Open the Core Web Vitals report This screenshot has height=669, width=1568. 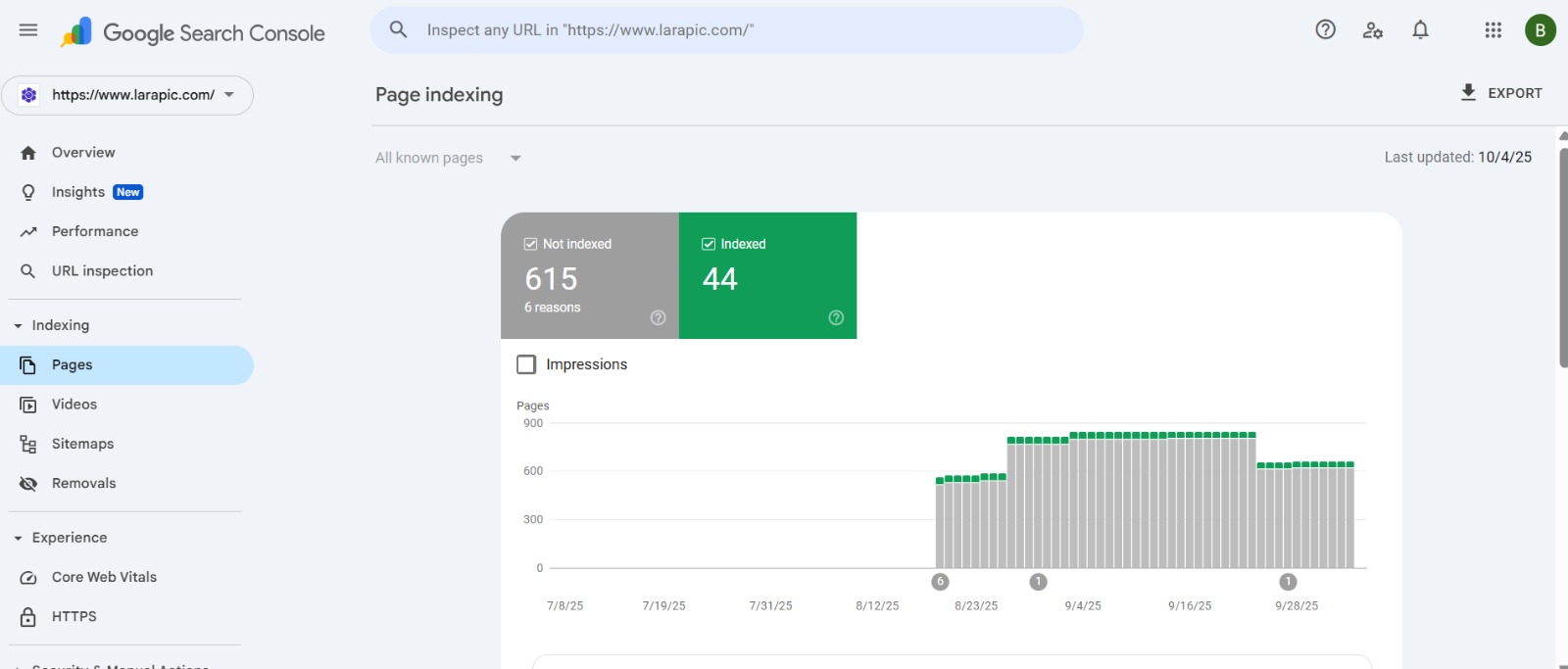104,577
